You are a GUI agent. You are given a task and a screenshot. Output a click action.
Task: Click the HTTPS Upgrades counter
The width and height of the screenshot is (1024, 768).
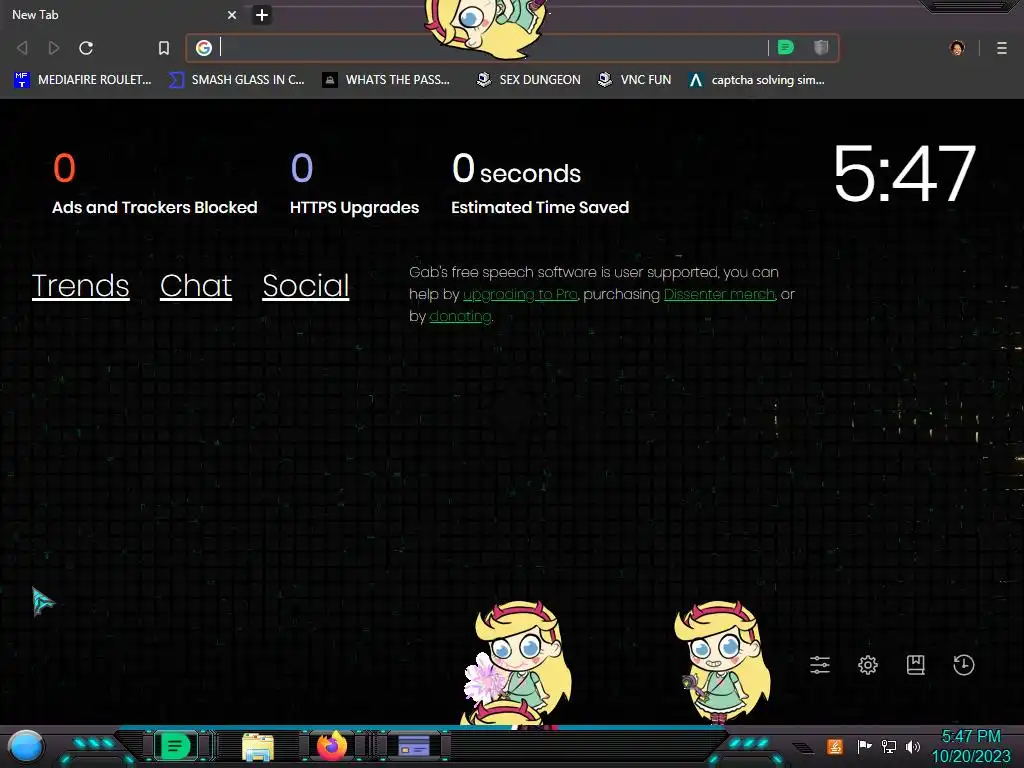pos(354,184)
